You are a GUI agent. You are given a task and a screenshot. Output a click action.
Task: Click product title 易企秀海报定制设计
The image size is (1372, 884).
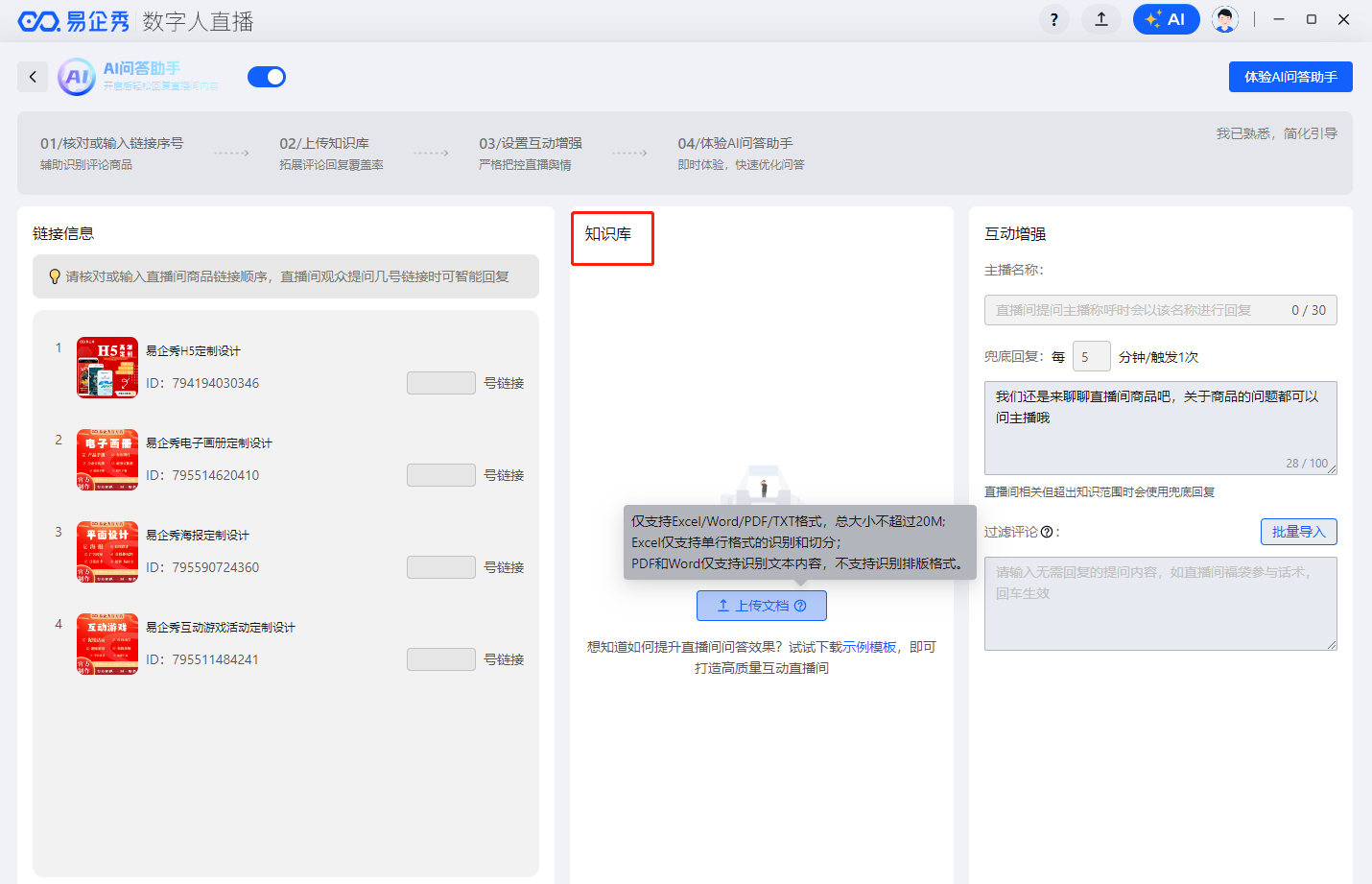click(198, 536)
